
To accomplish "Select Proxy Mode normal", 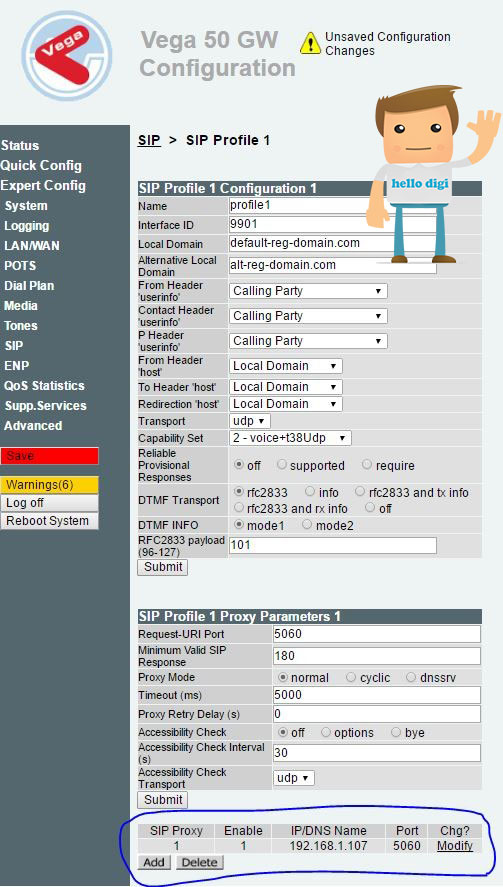I will (283, 677).
